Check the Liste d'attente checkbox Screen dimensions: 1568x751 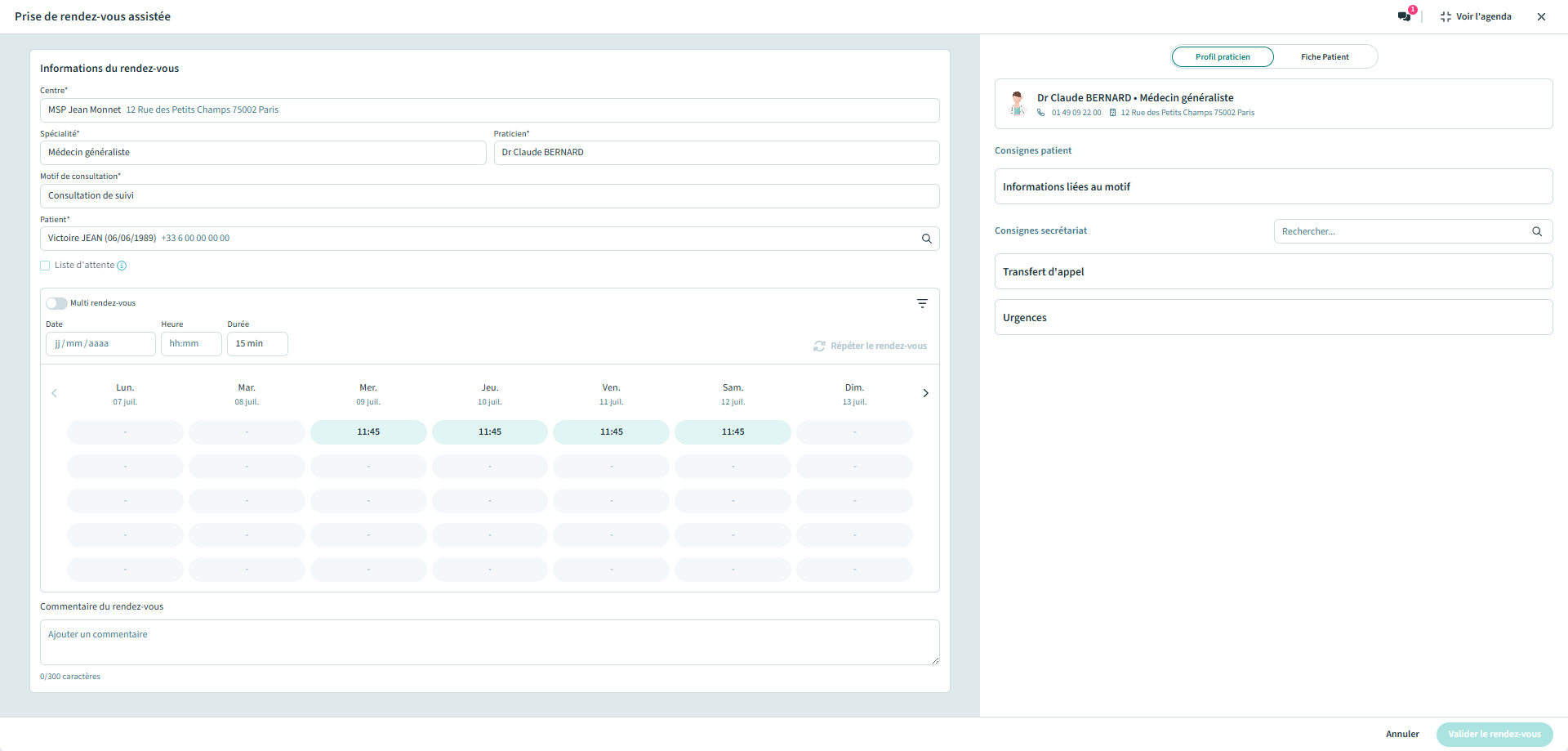46,266
